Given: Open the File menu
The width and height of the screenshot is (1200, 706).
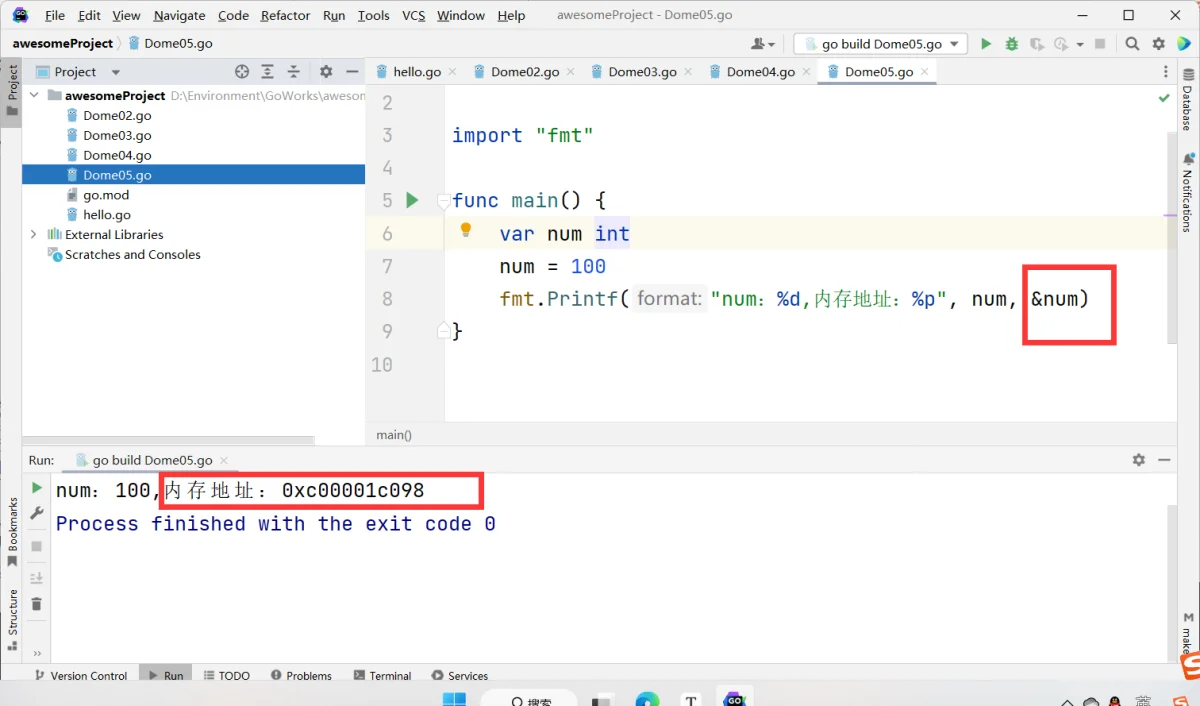Looking at the screenshot, I should tap(55, 15).
